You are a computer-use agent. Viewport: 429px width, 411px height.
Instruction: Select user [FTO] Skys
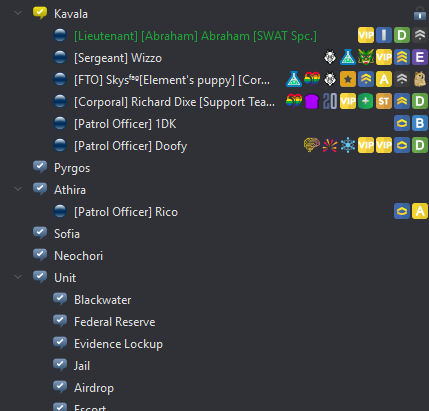point(172,80)
